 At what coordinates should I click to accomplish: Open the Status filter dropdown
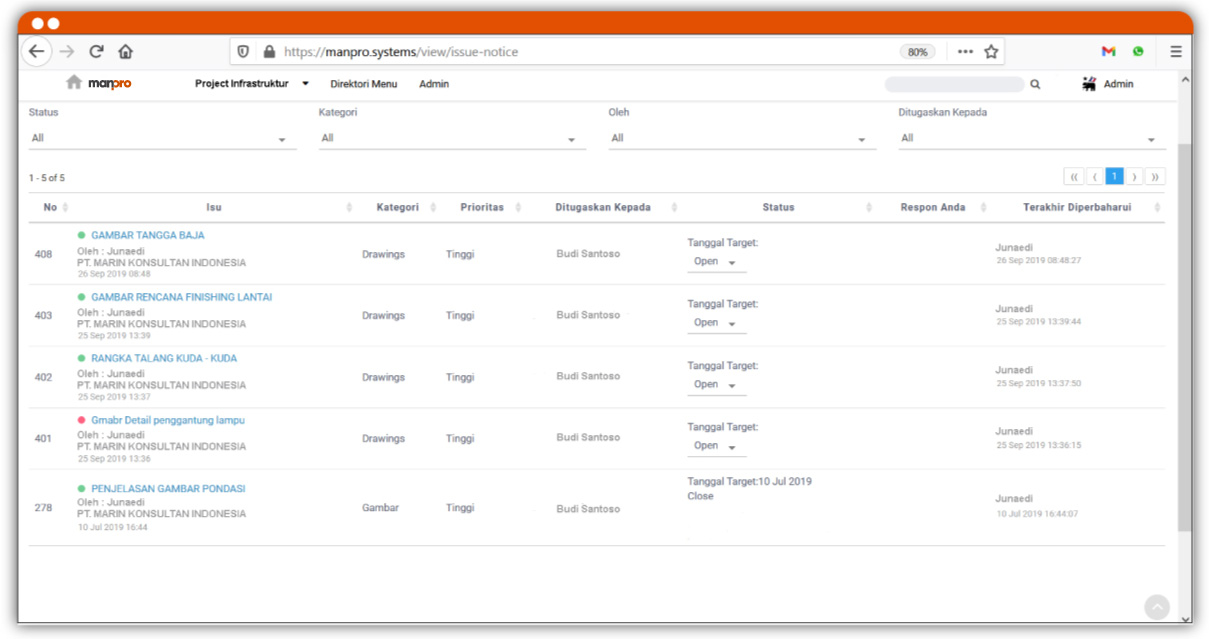(x=162, y=139)
